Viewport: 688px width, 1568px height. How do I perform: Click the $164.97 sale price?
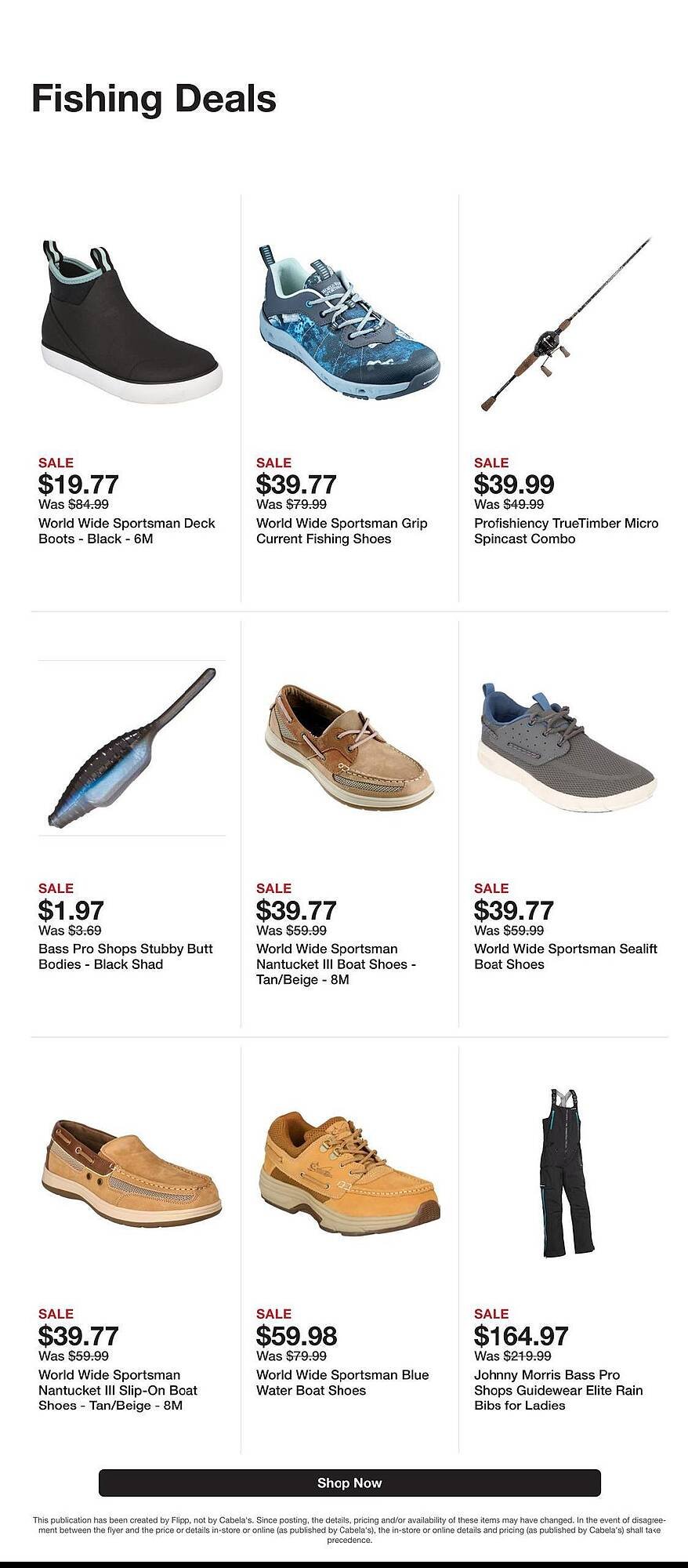521,1336
